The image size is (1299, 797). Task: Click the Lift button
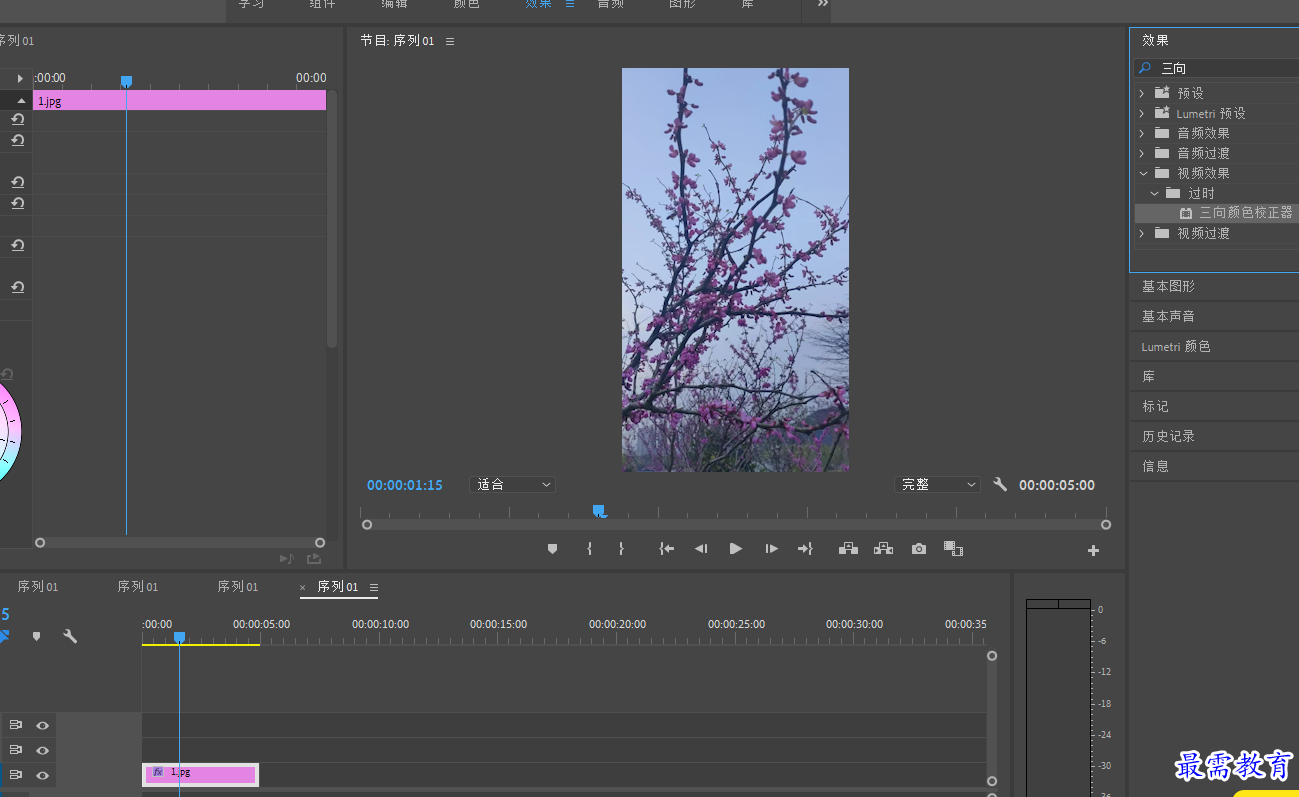pos(848,548)
